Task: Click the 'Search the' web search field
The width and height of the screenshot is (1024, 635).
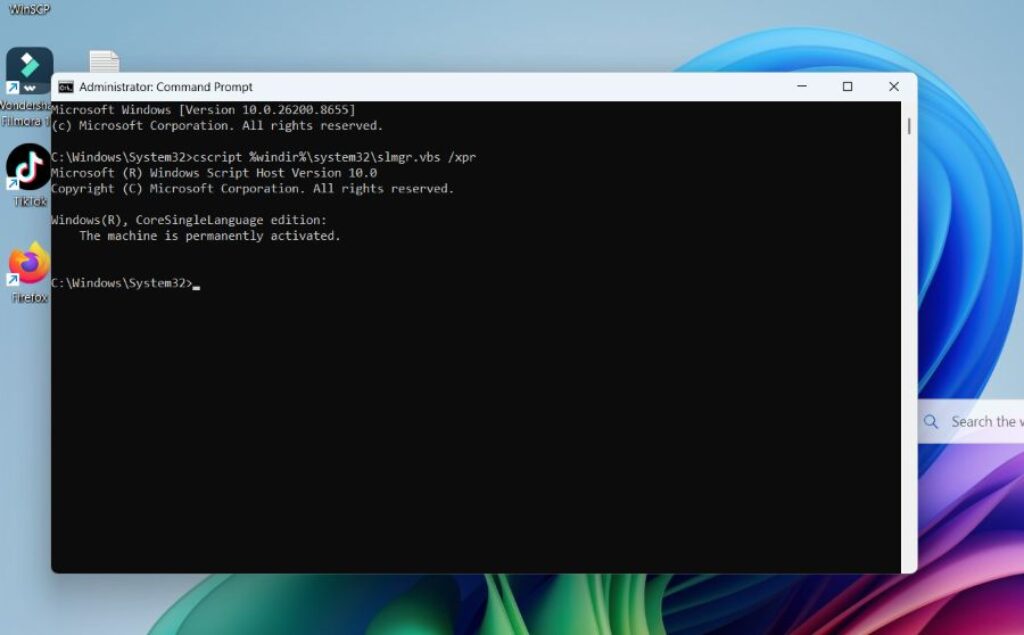Action: (971, 421)
